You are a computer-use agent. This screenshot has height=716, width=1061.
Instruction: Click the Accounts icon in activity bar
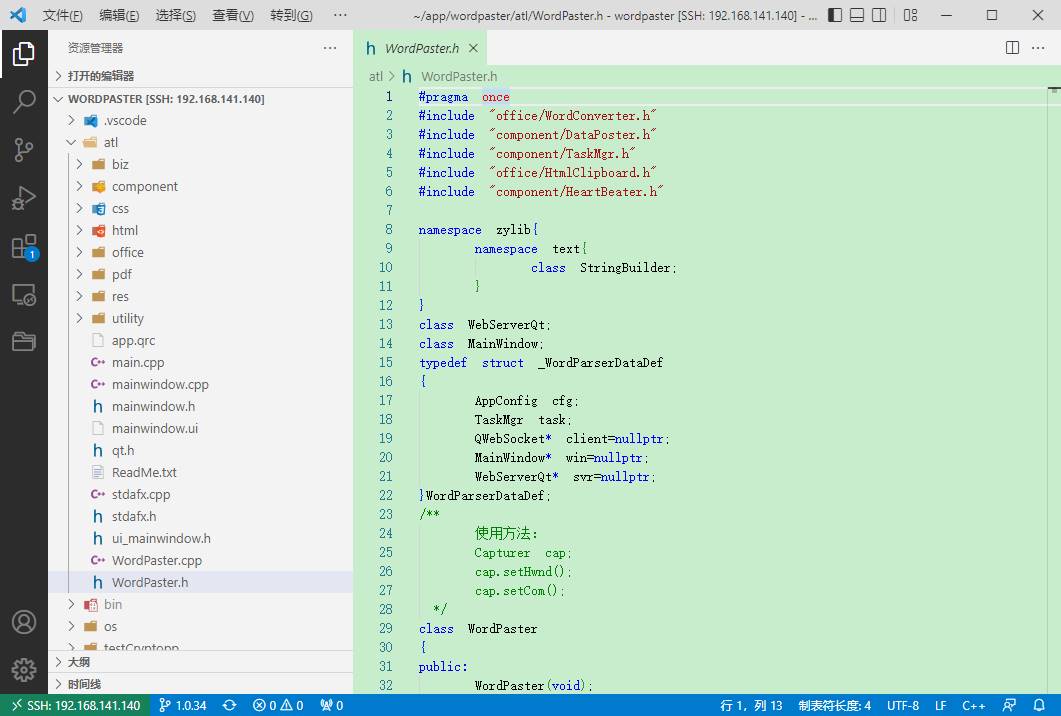(x=24, y=621)
